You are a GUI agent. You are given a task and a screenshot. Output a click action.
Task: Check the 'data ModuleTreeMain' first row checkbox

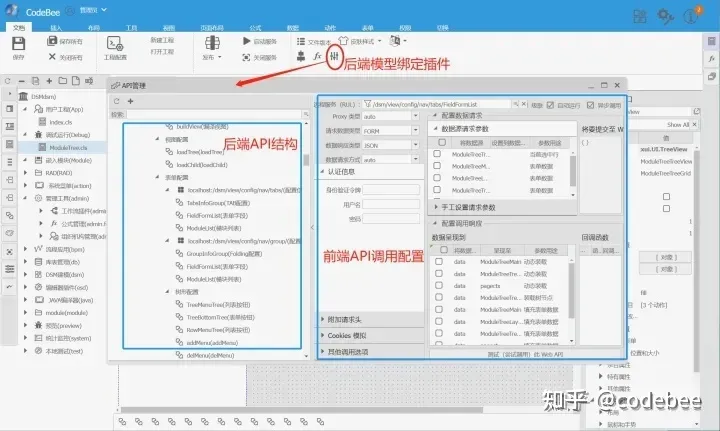click(439, 261)
